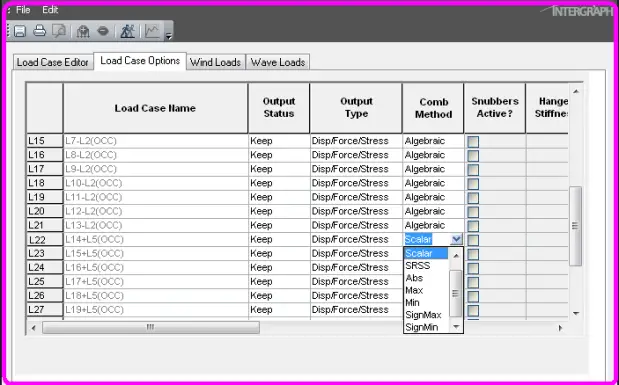This screenshot has height=385, width=619.
Task: Toggle Snubbers Active checkbox for row L22
Action: tap(473, 240)
